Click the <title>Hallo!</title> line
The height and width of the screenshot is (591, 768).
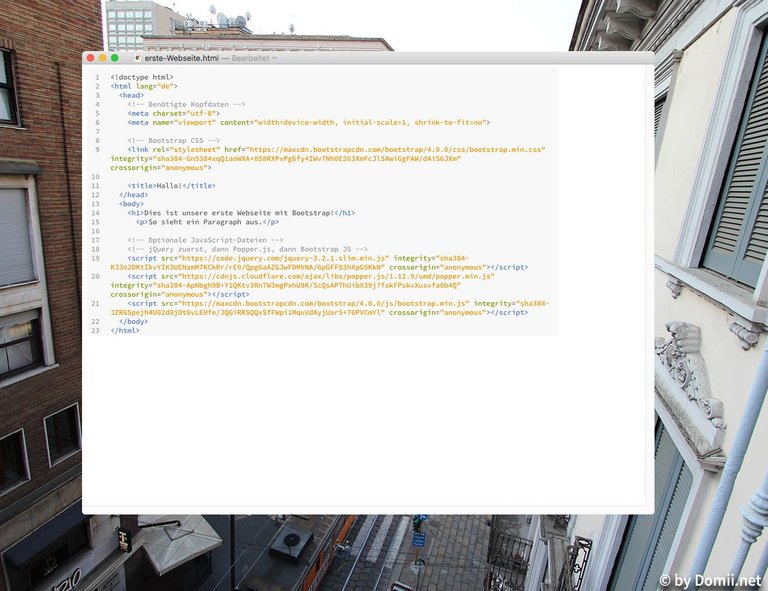(171, 186)
